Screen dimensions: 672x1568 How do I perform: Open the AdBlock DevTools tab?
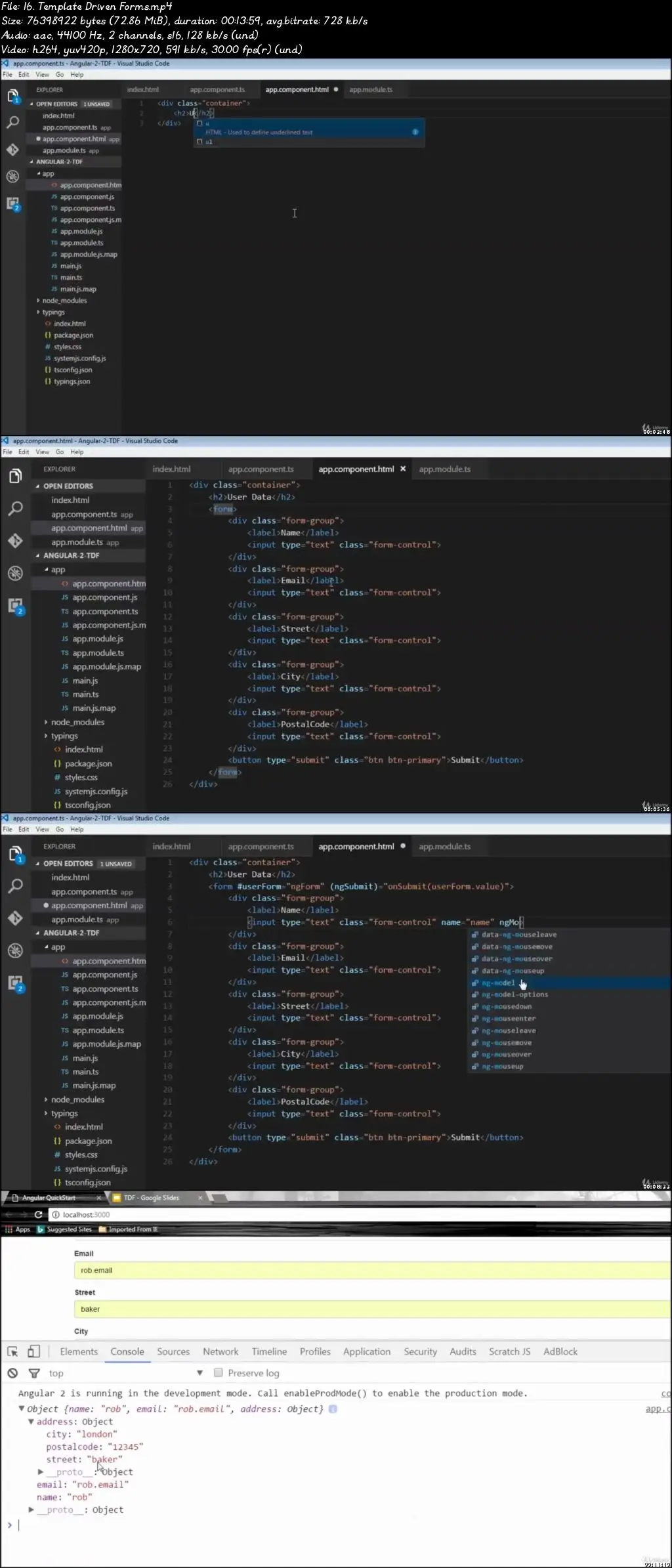(x=560, y=1351)
